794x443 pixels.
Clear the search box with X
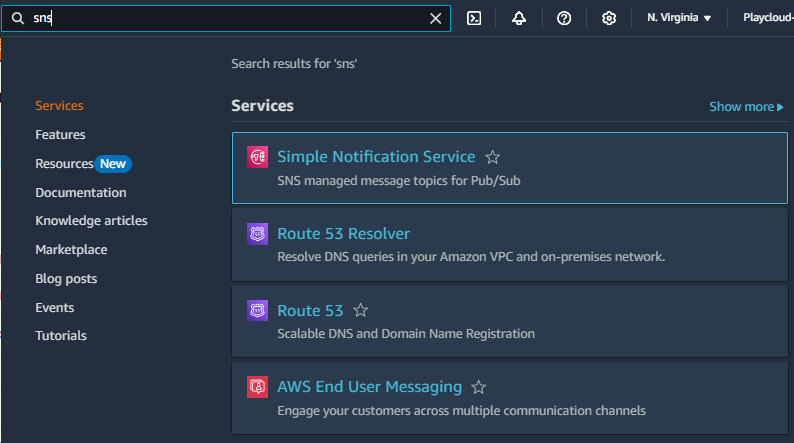click(435, 18)
